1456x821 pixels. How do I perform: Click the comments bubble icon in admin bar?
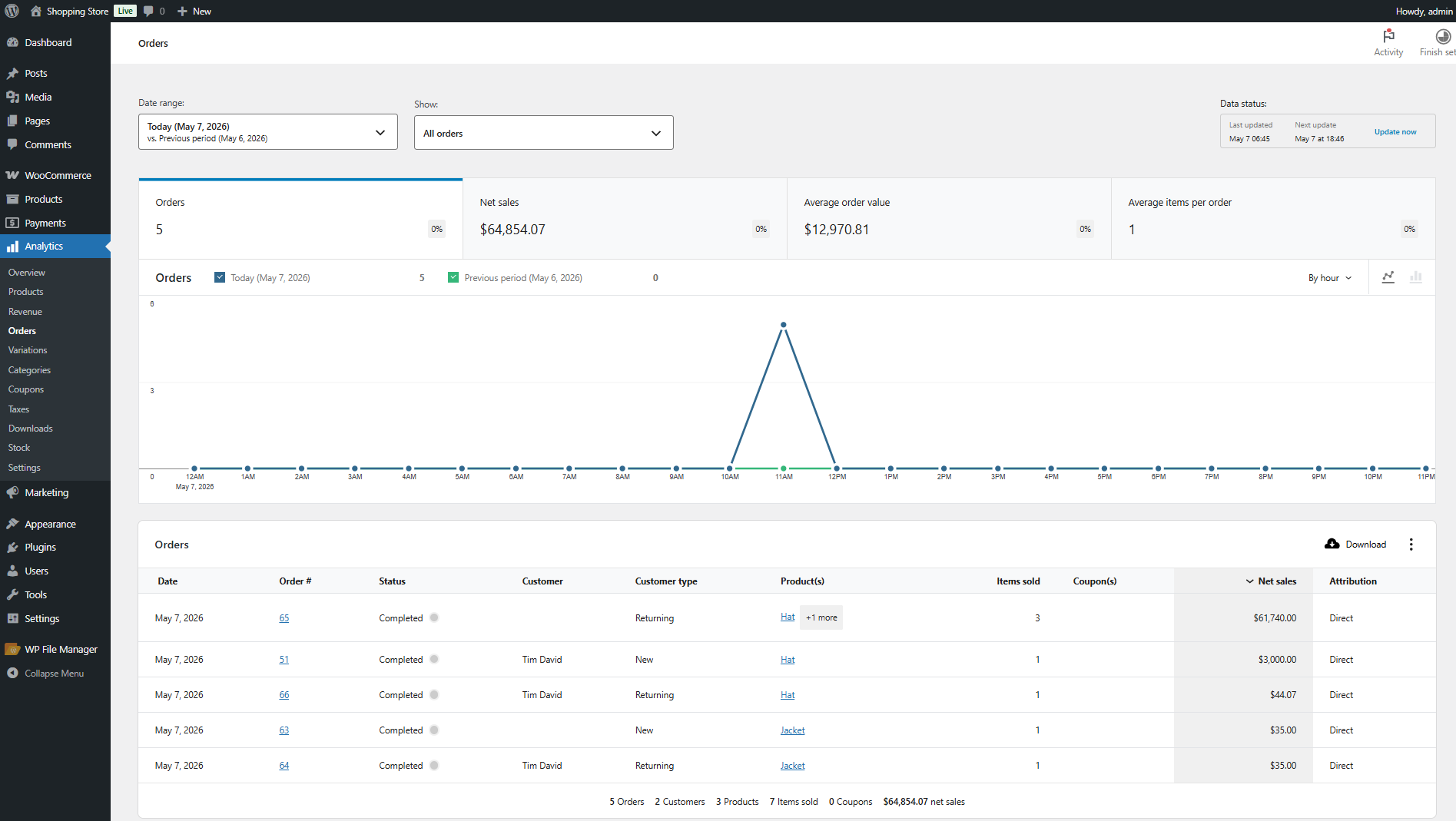pyautogui.click(x=148, y=11)
